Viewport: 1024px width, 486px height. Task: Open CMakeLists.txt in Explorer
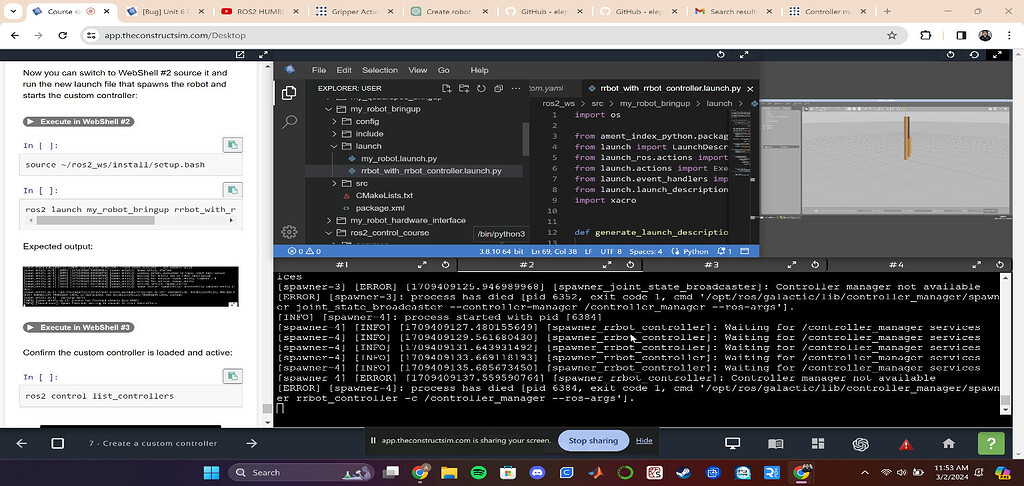tap(383, 195)
